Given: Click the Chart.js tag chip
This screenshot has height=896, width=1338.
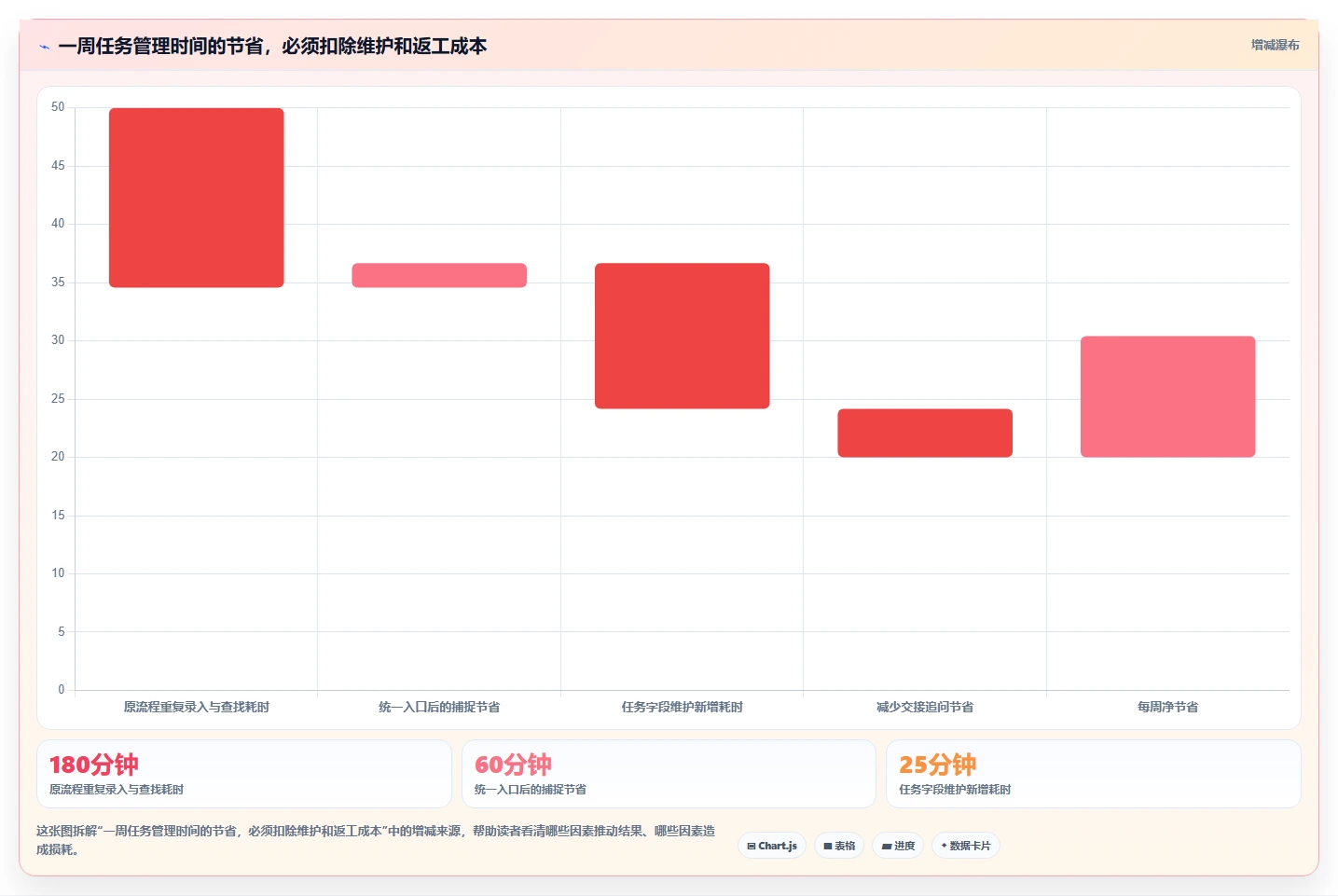Looking at the screenshot, I should coord(772,846).
